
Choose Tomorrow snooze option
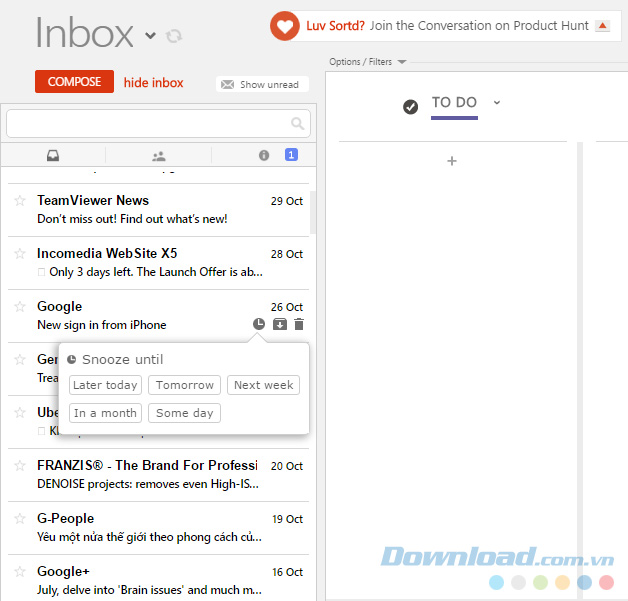[x=184, y=385]
